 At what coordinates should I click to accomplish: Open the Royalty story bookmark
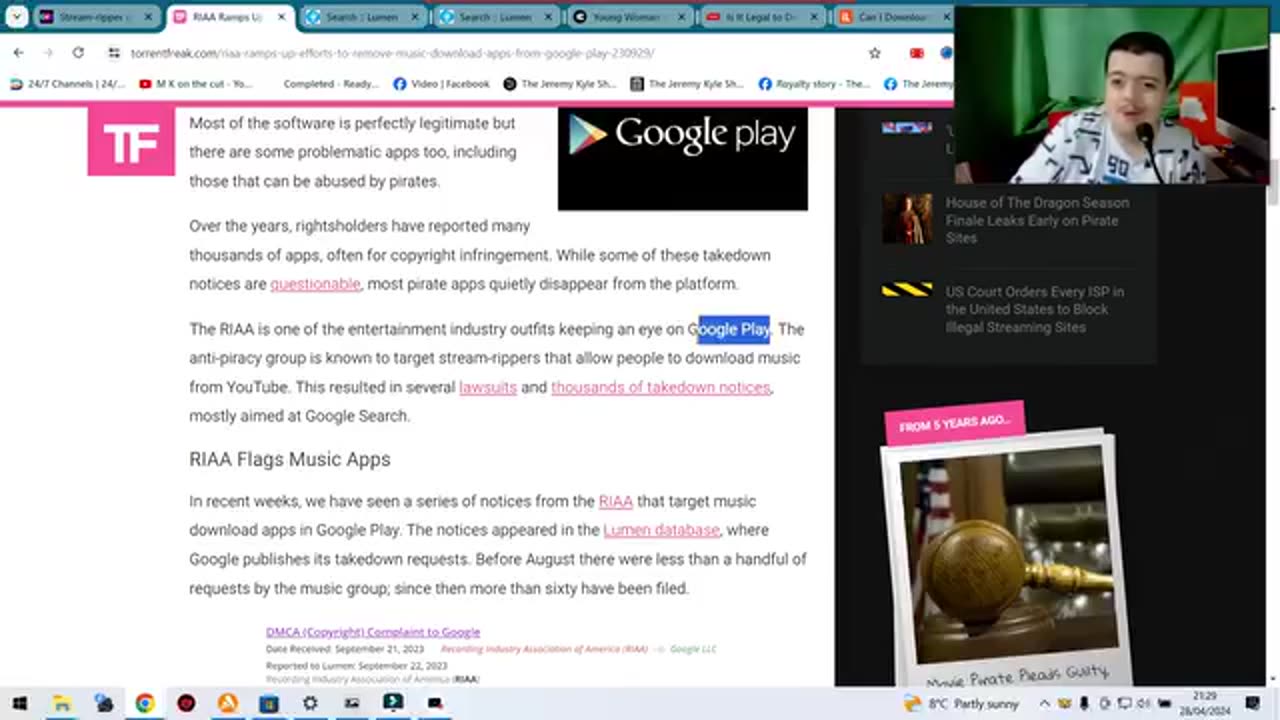(x=814, y=84)
